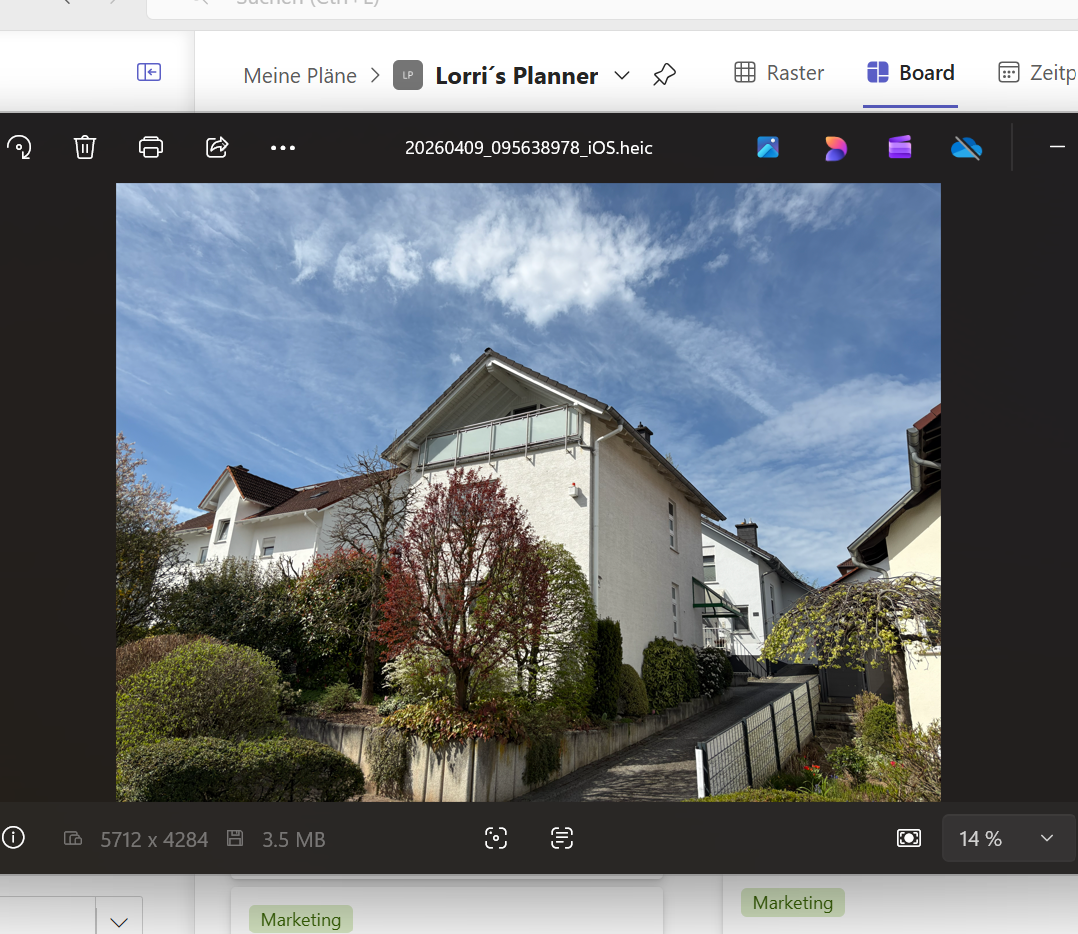Click the image dimensions 5712 x 4284
Screen dimensions: 1078x934
(154, 839)
